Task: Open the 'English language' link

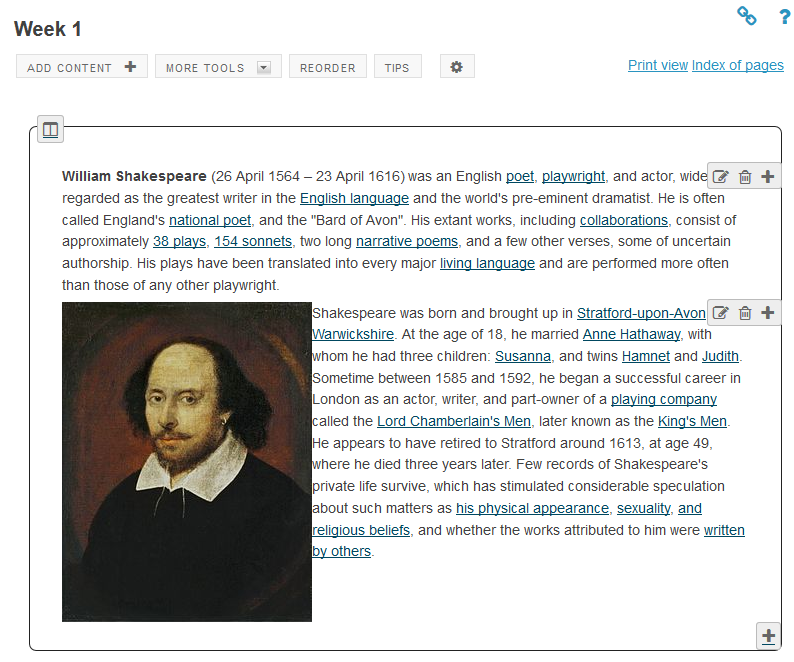Action: [x=354, y=198]
